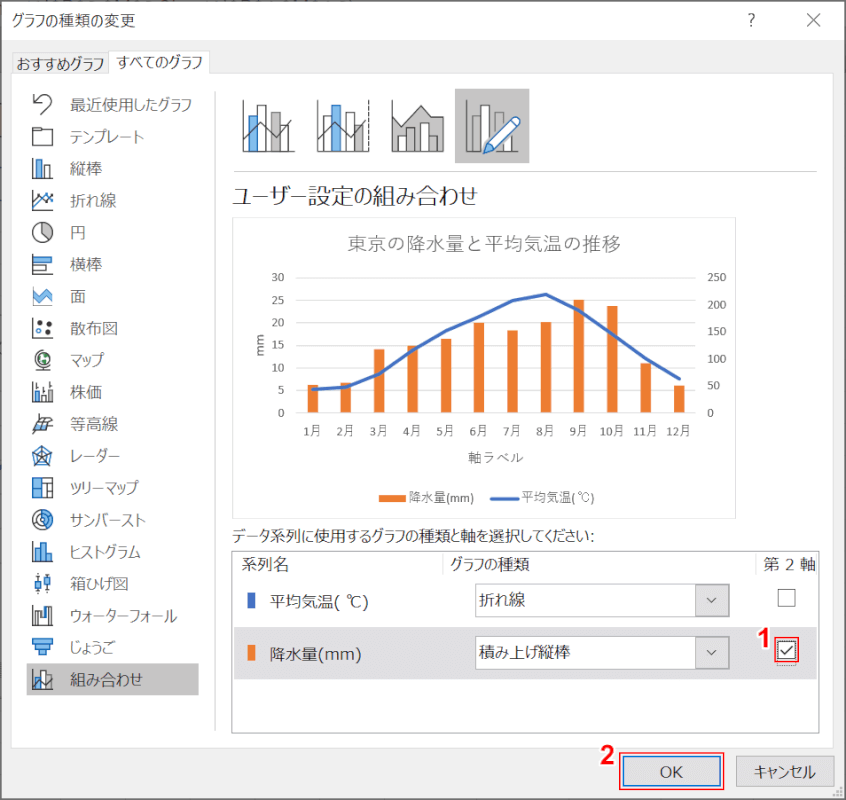Image resolution: width=846 pixels, height=800 pixels.
Task: Click the ユーザー設定の組み合わせ heading
Action: (355, 196)
